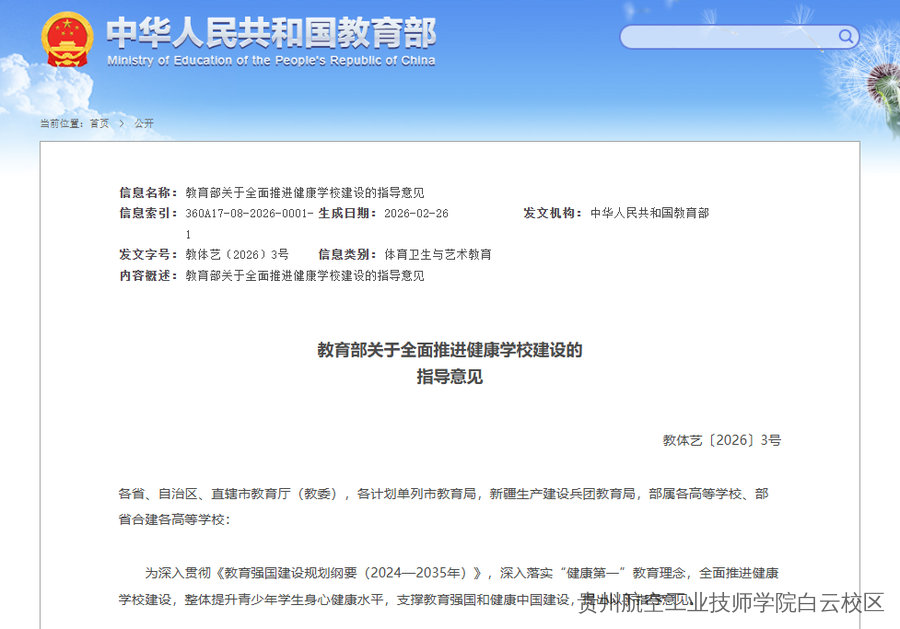Open the 首页 breadcrumb link
Viewport: 900px width, 629px height.
[99, 122]
